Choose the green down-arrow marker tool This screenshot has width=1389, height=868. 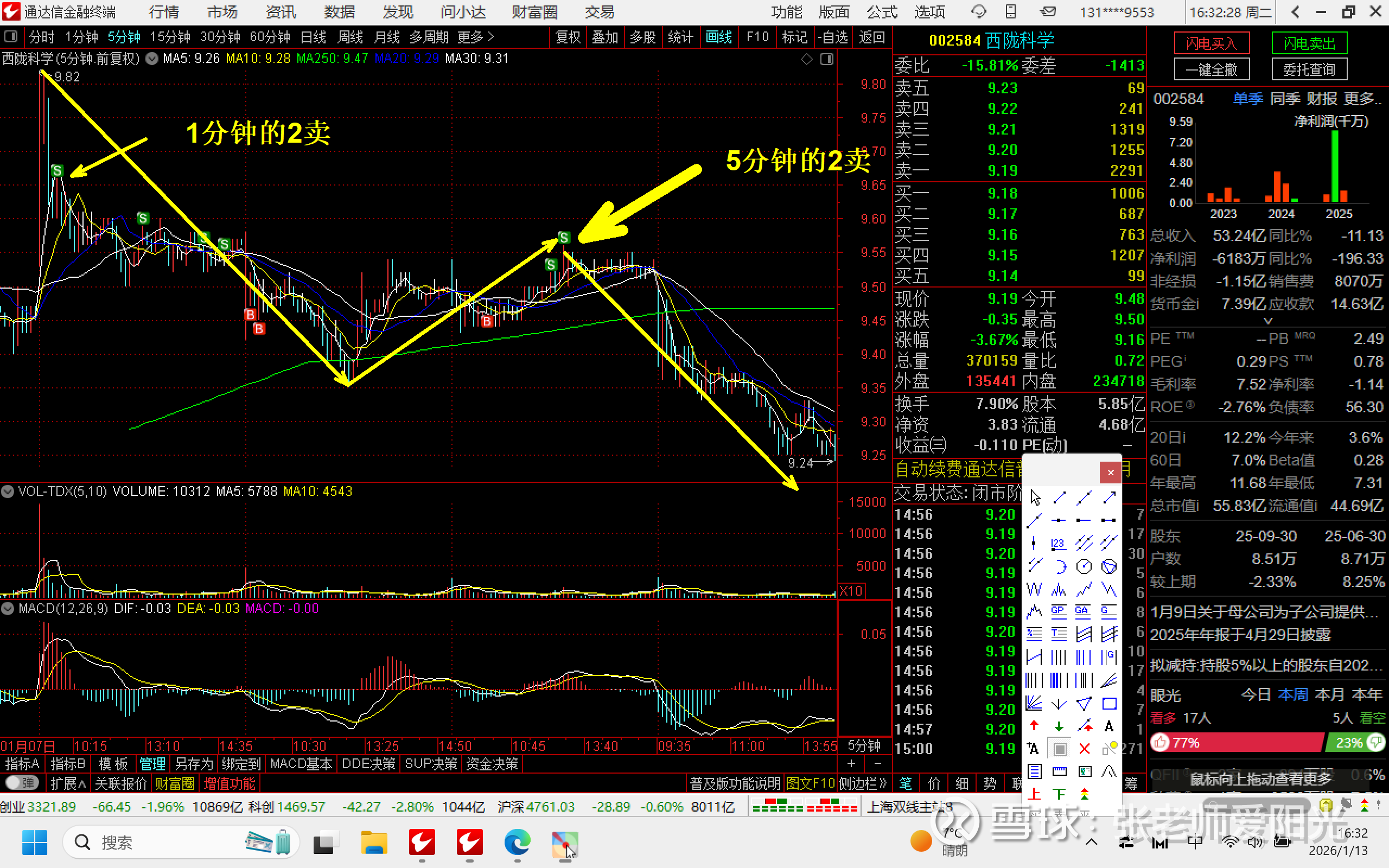1059,726
